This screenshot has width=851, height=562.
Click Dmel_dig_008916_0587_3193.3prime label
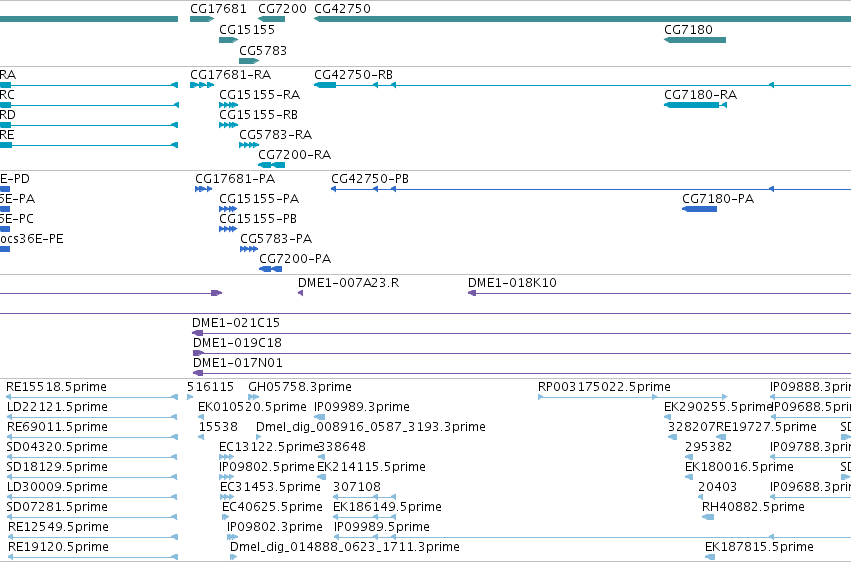(371, 427)
